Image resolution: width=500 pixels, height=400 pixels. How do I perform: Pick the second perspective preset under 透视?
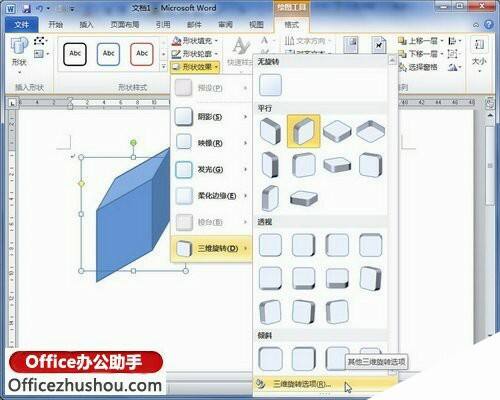point(304,245)
